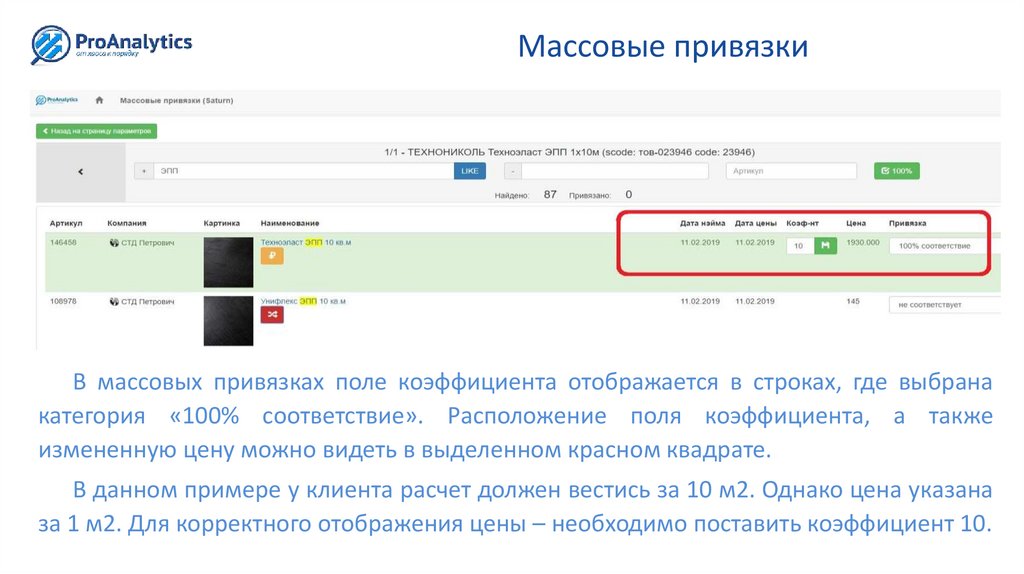The image size is (1024, 574).
Task: Open the Унифлекс ЭПП 10 кв.м link
Action: tap(303, 301)
